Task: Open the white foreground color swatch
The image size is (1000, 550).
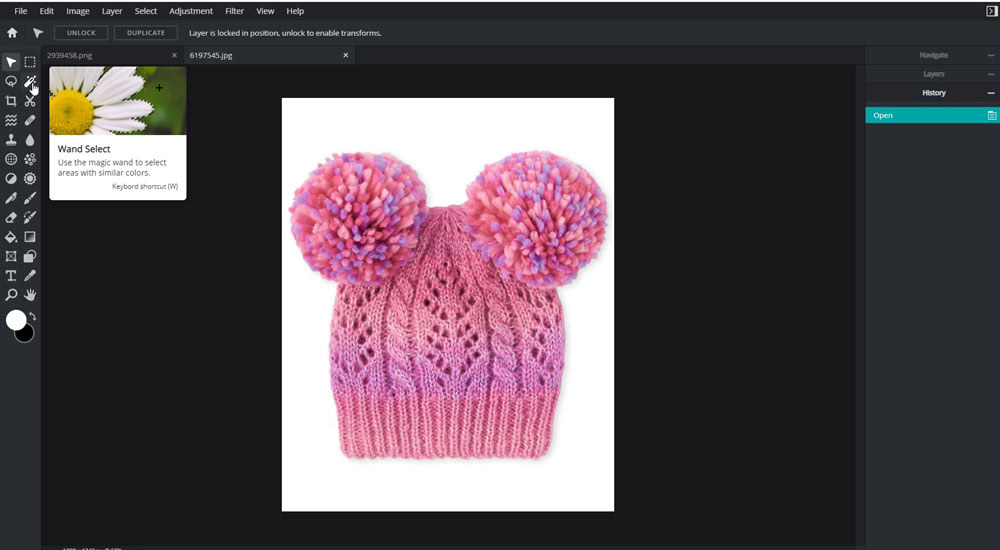Action: (16, 320)
